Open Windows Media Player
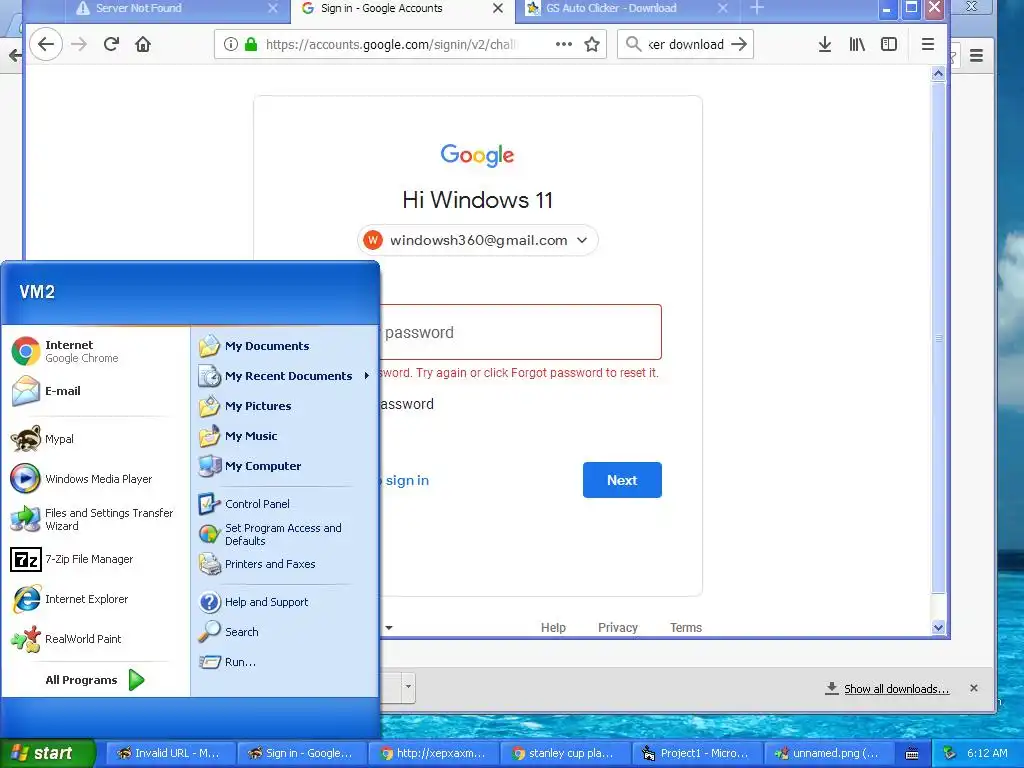 pyautogui.click(x=95, y=479)
